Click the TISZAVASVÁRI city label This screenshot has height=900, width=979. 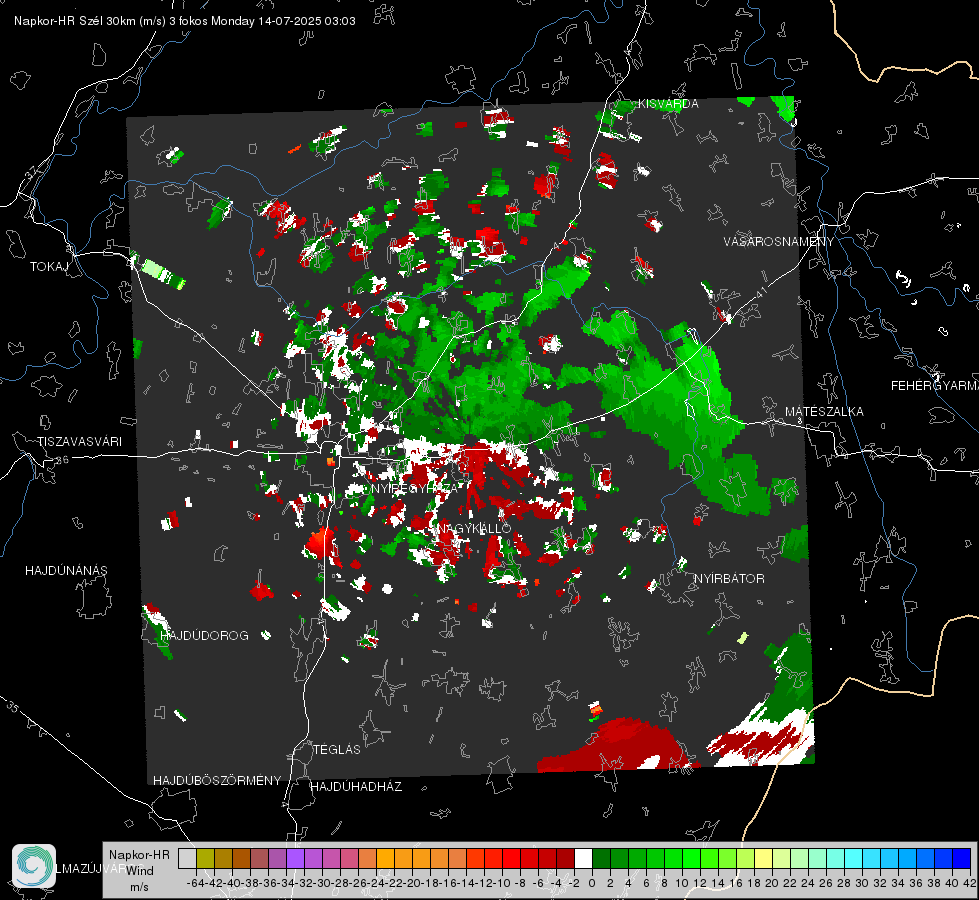tap(80, 442)
